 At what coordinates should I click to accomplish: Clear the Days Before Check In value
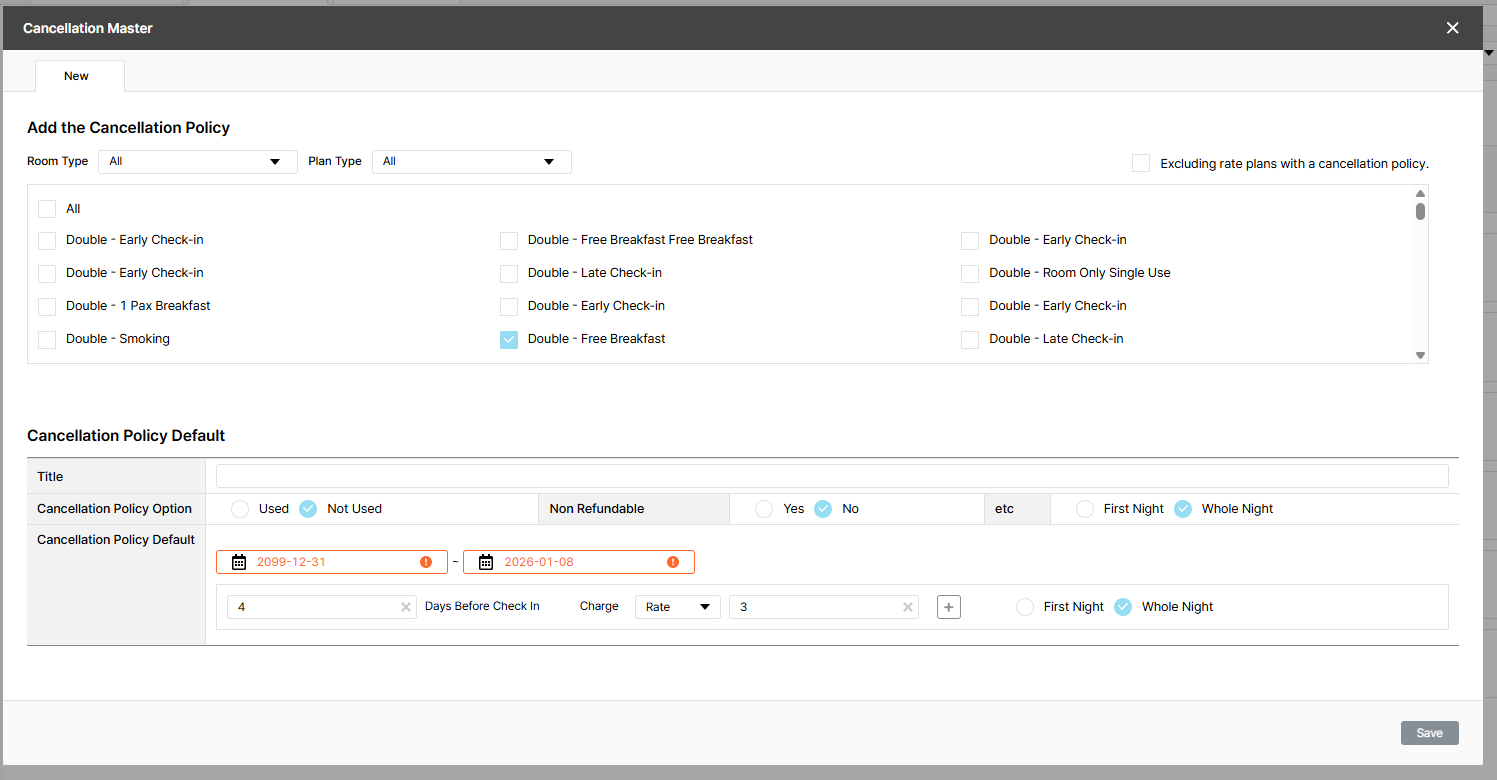(x=406, y=607)
